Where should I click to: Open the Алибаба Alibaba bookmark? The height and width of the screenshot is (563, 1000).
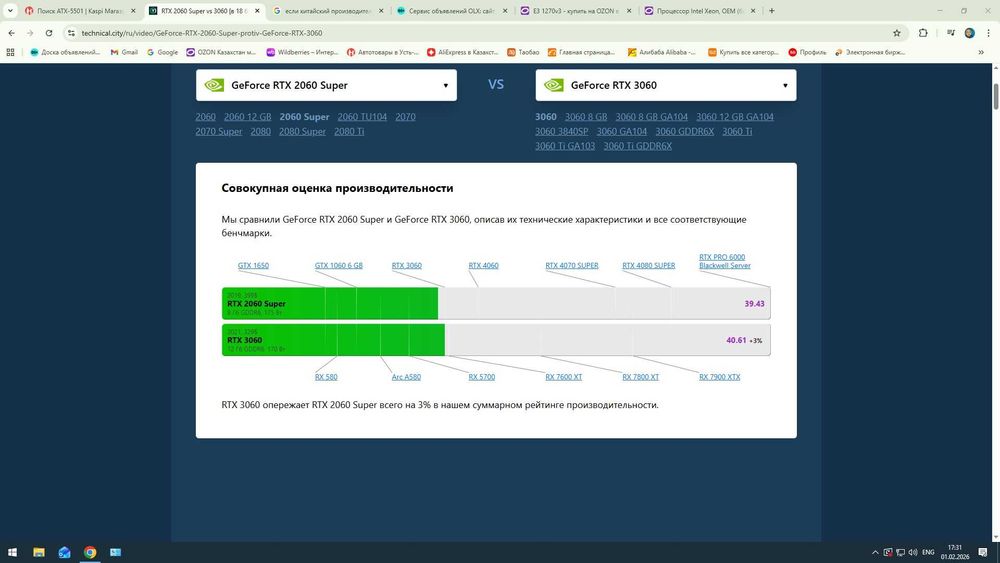pos(661,52)
